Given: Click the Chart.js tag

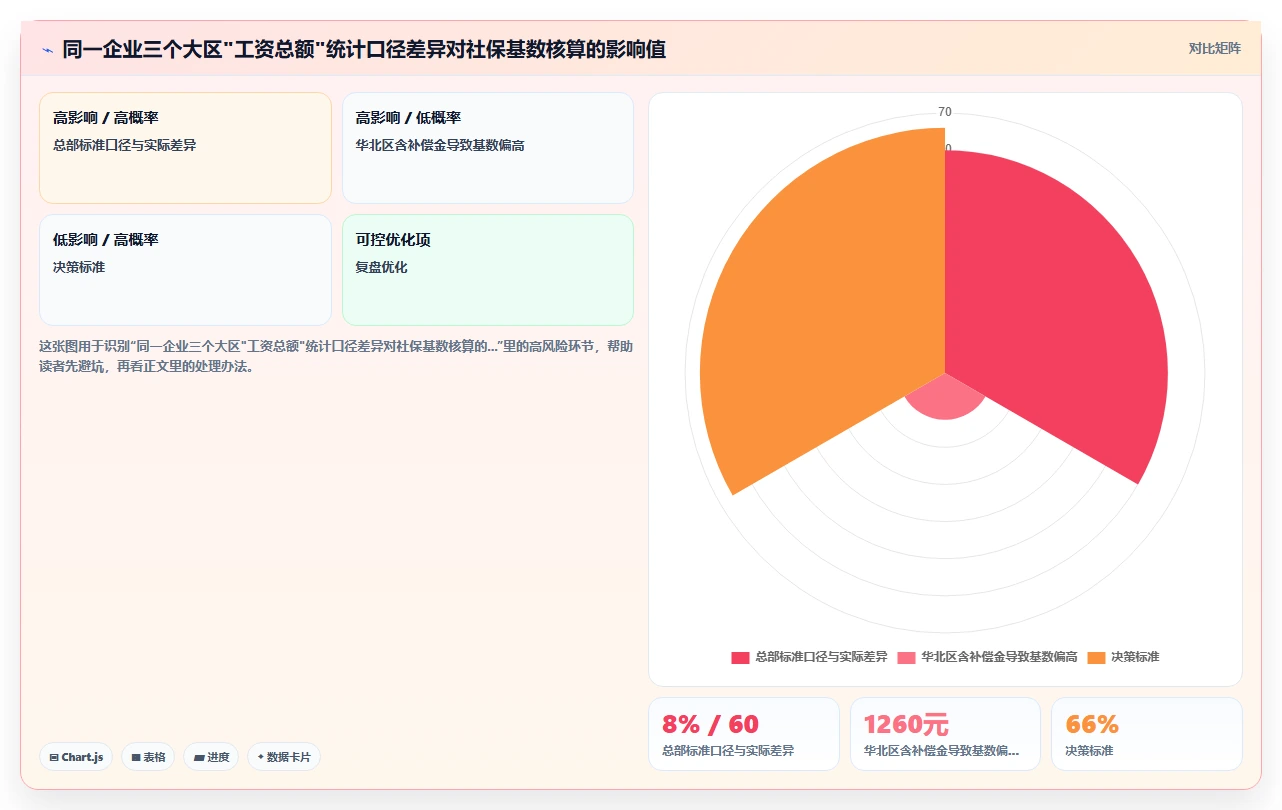Looking at the screenshot, I should point(76,757).
